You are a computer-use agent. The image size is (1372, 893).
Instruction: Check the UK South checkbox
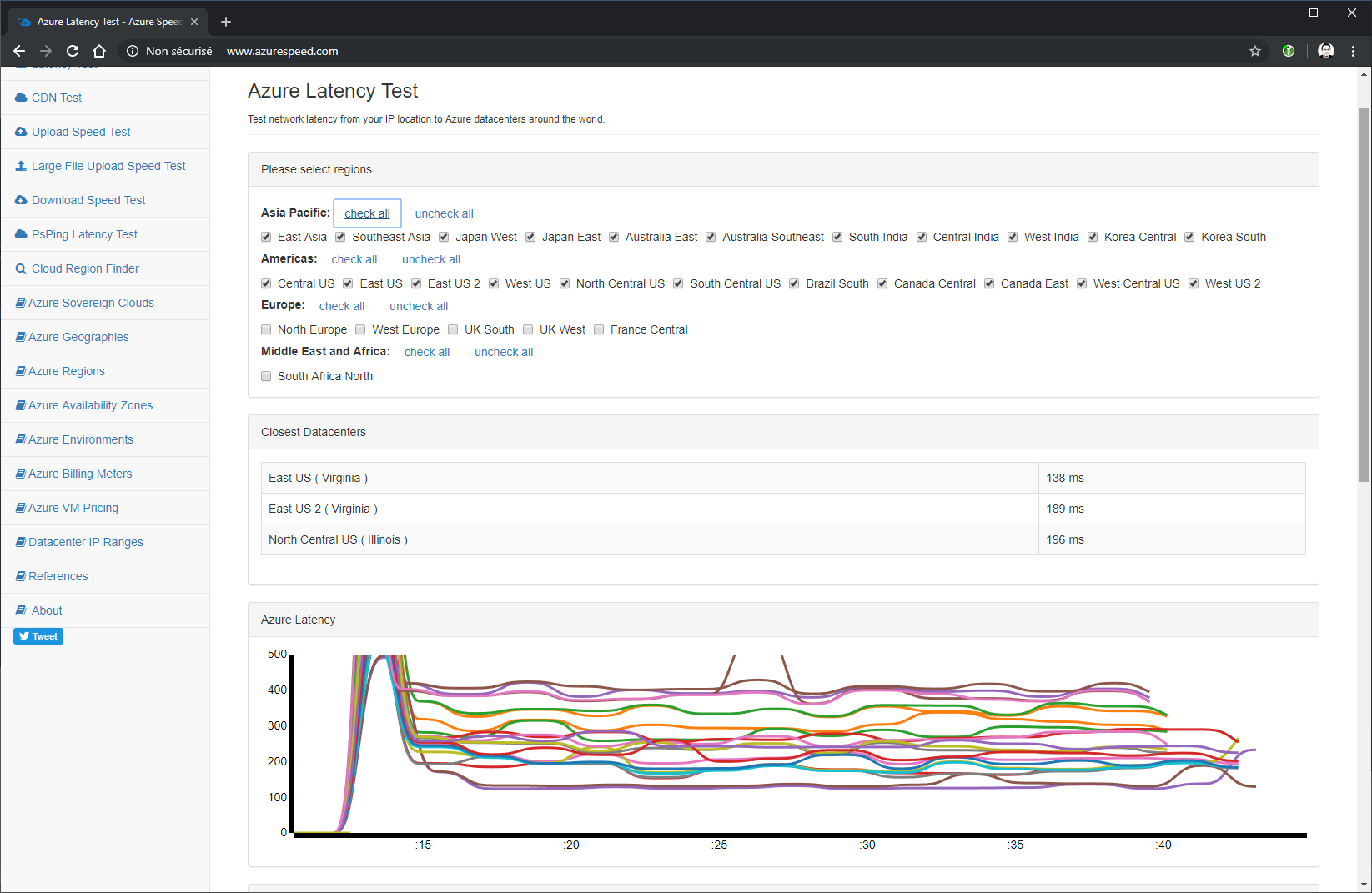453,329
